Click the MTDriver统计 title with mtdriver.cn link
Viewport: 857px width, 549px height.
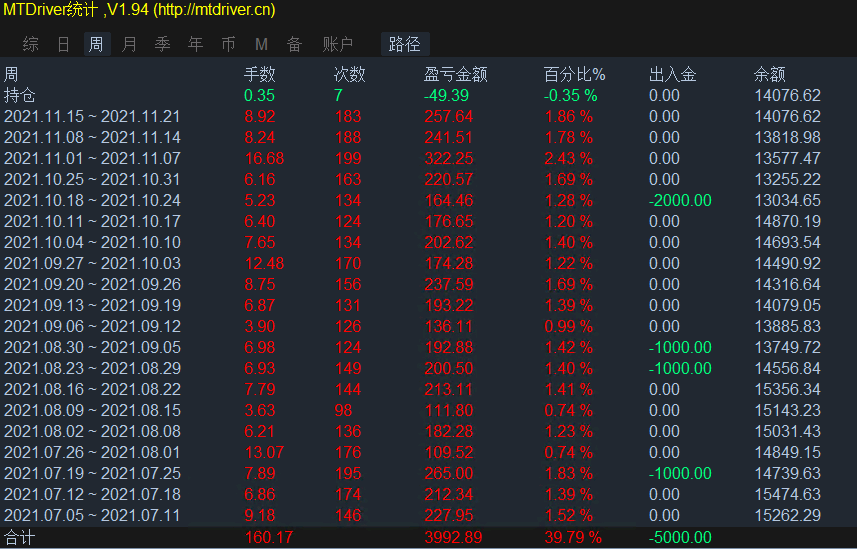click(139, 10)
